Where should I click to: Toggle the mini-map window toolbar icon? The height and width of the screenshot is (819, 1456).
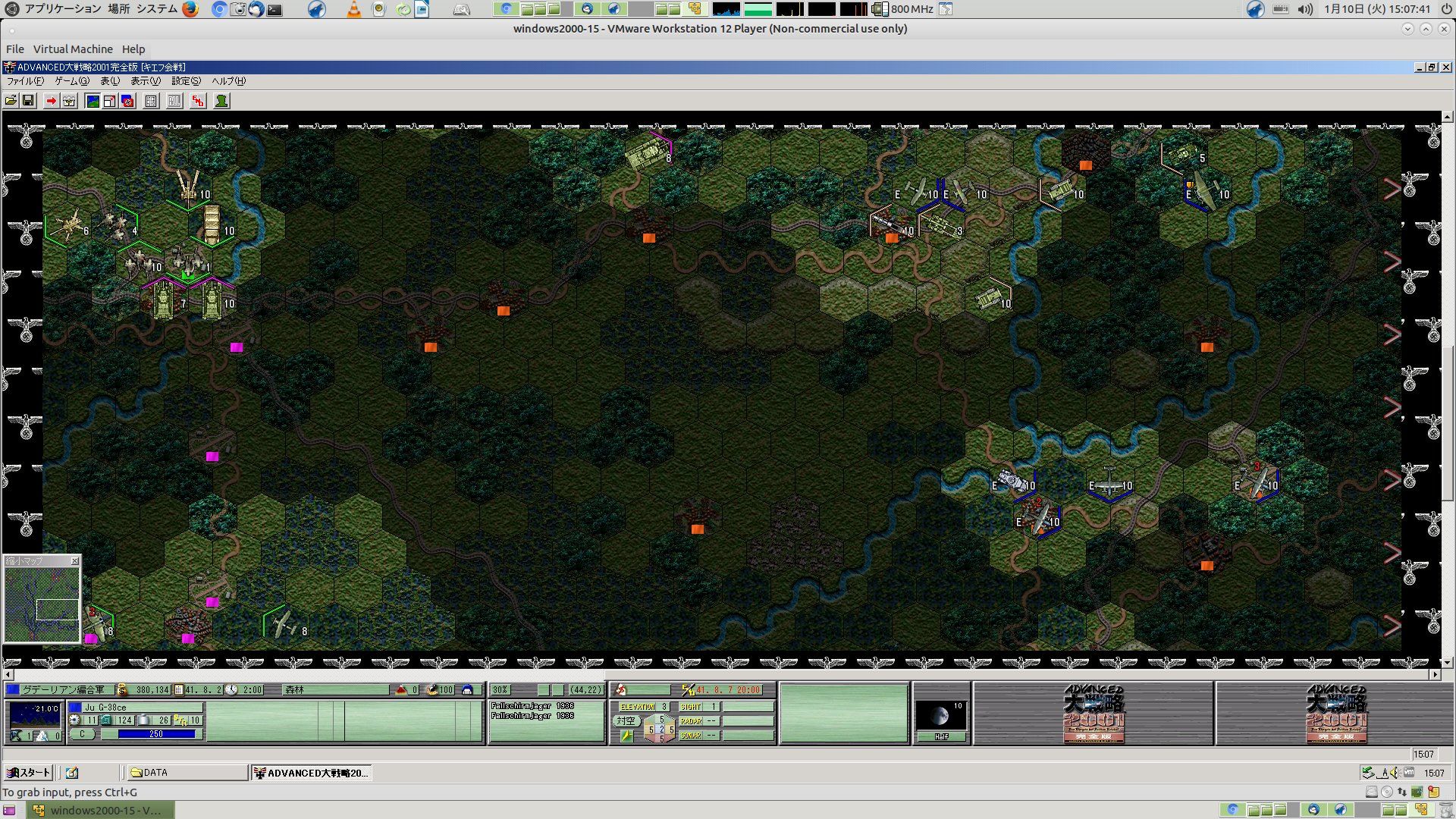click(110, 101)
